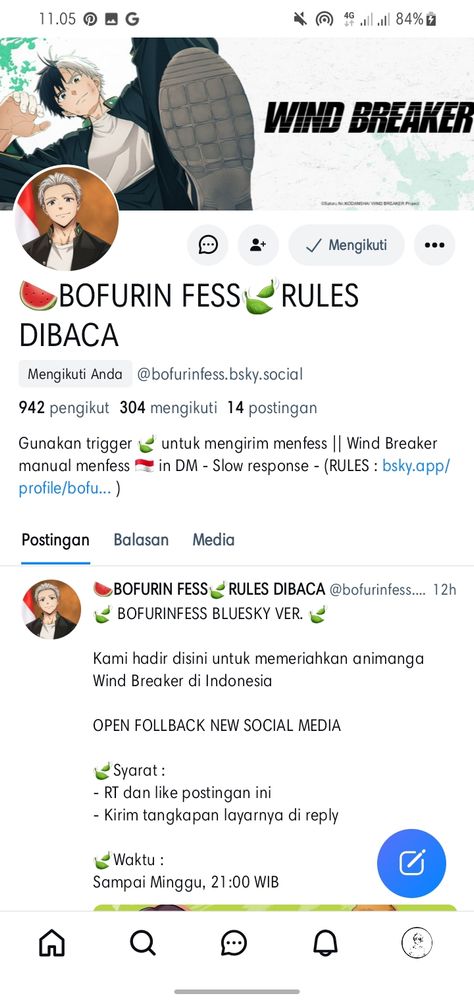The height and width of the screenshot is (1000, 474).
Task: Open the three-dots profile options menu
Action: tap(434, 245)
